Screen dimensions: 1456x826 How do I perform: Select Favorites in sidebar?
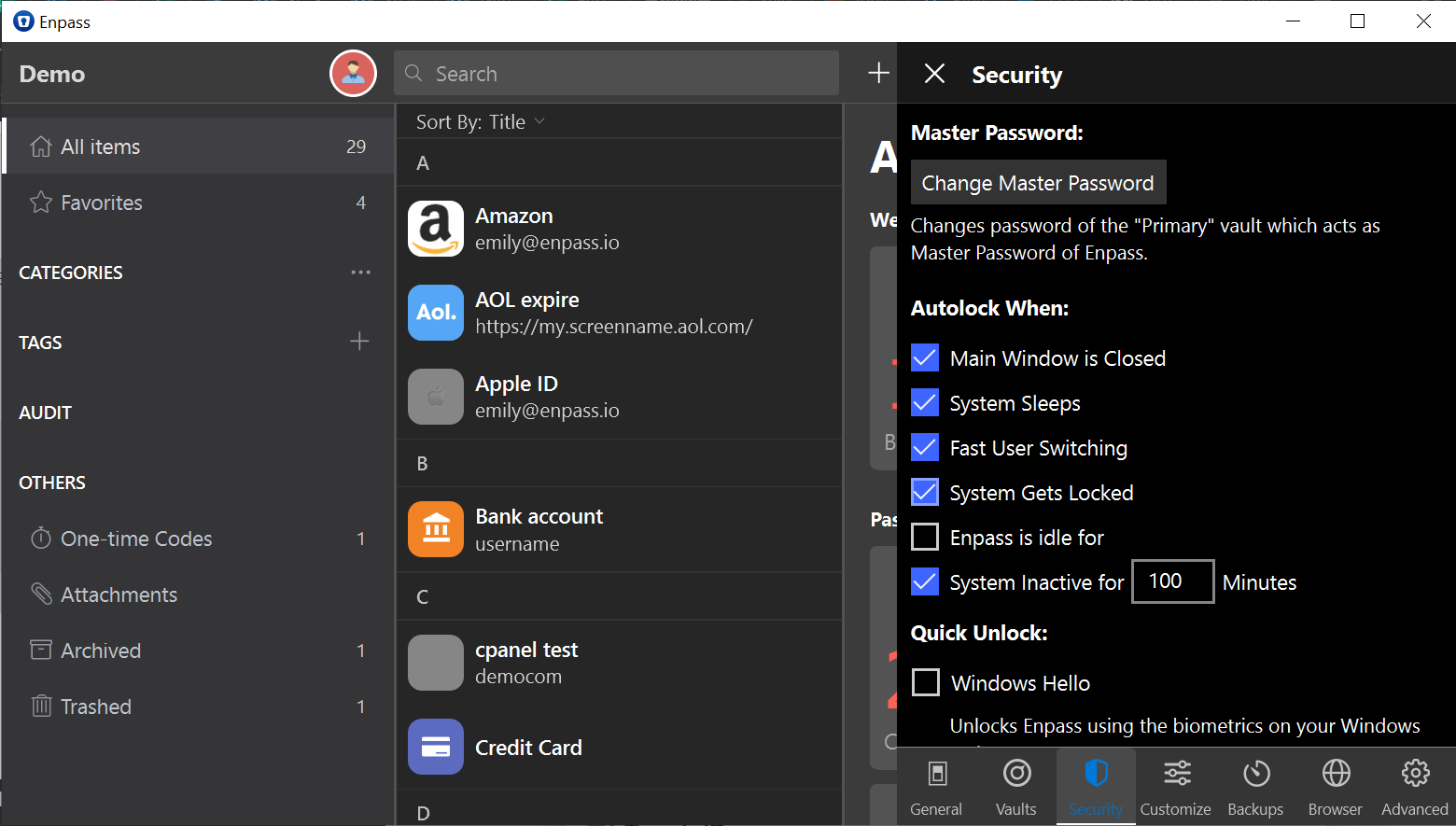point(198,203)
